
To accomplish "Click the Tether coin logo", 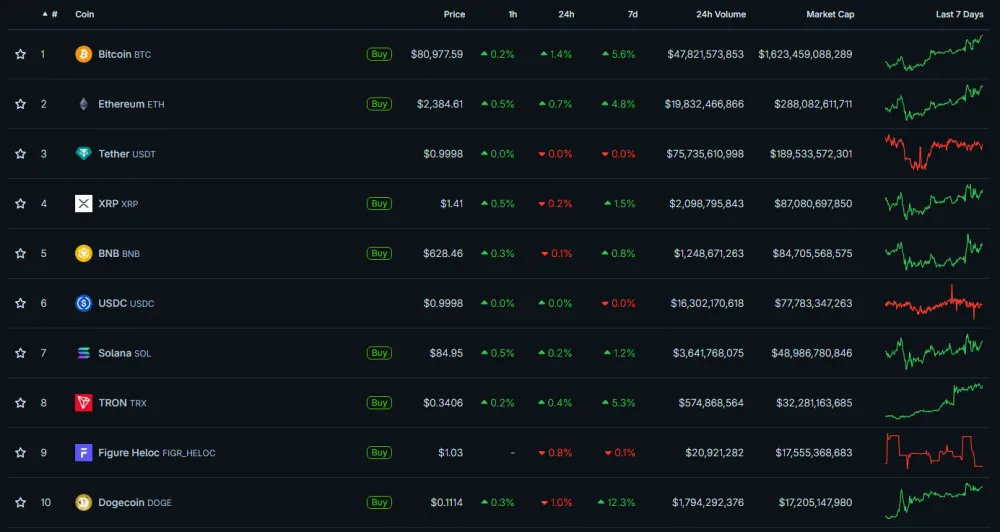I will (84, 154).
